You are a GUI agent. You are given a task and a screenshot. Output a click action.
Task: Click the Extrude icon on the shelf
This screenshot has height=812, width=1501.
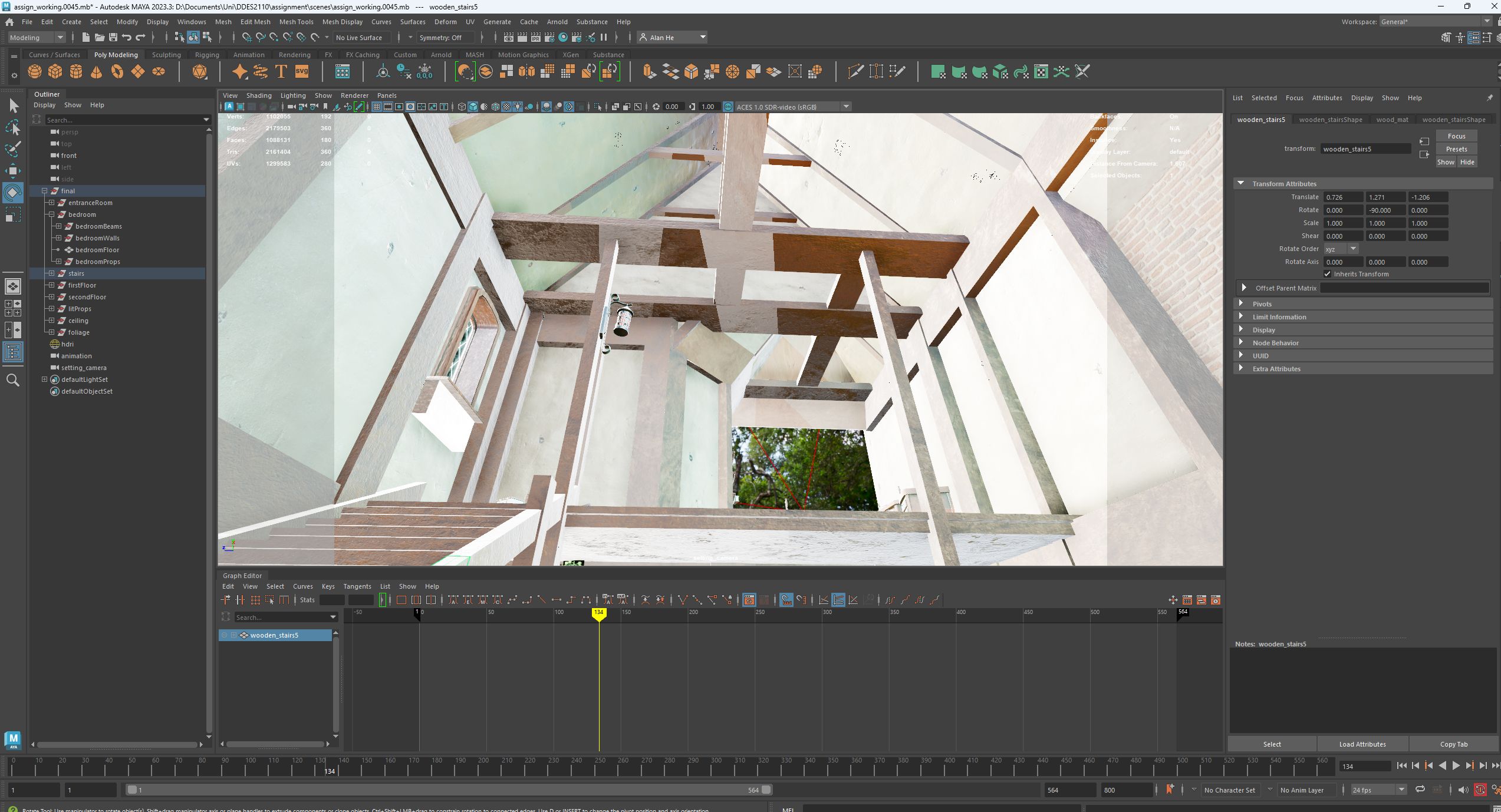pyautogui.click(x=648, y=71)
